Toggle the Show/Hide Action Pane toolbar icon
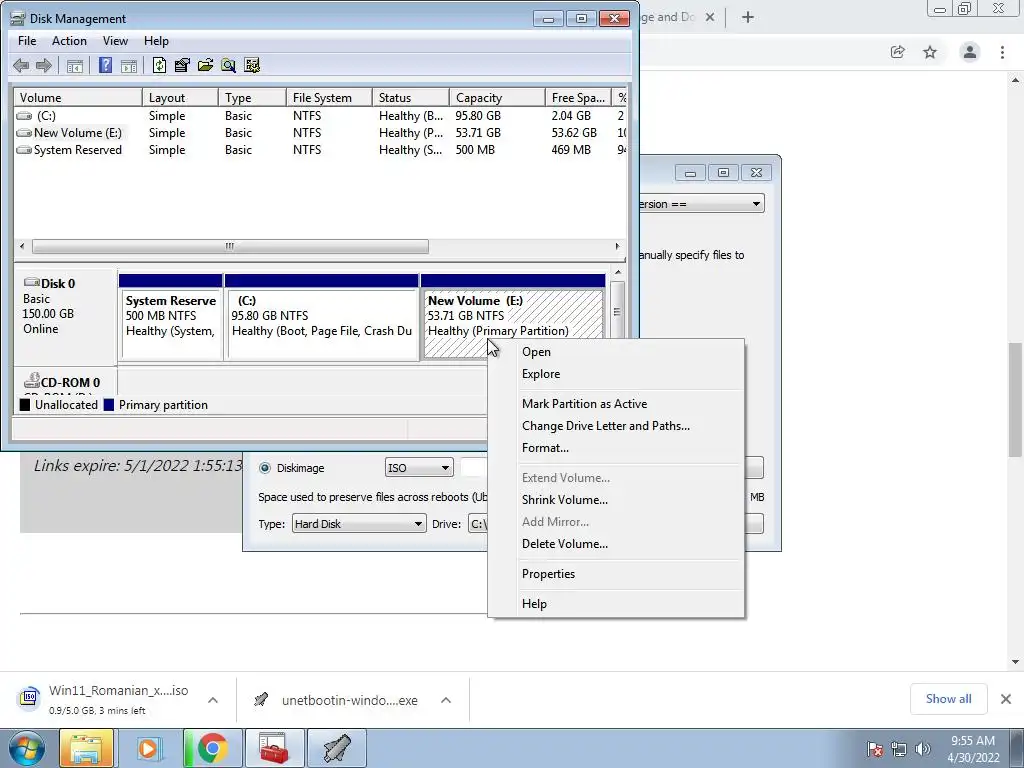Viewport: 1024px width, 768px height. click(x=129, y=65)
